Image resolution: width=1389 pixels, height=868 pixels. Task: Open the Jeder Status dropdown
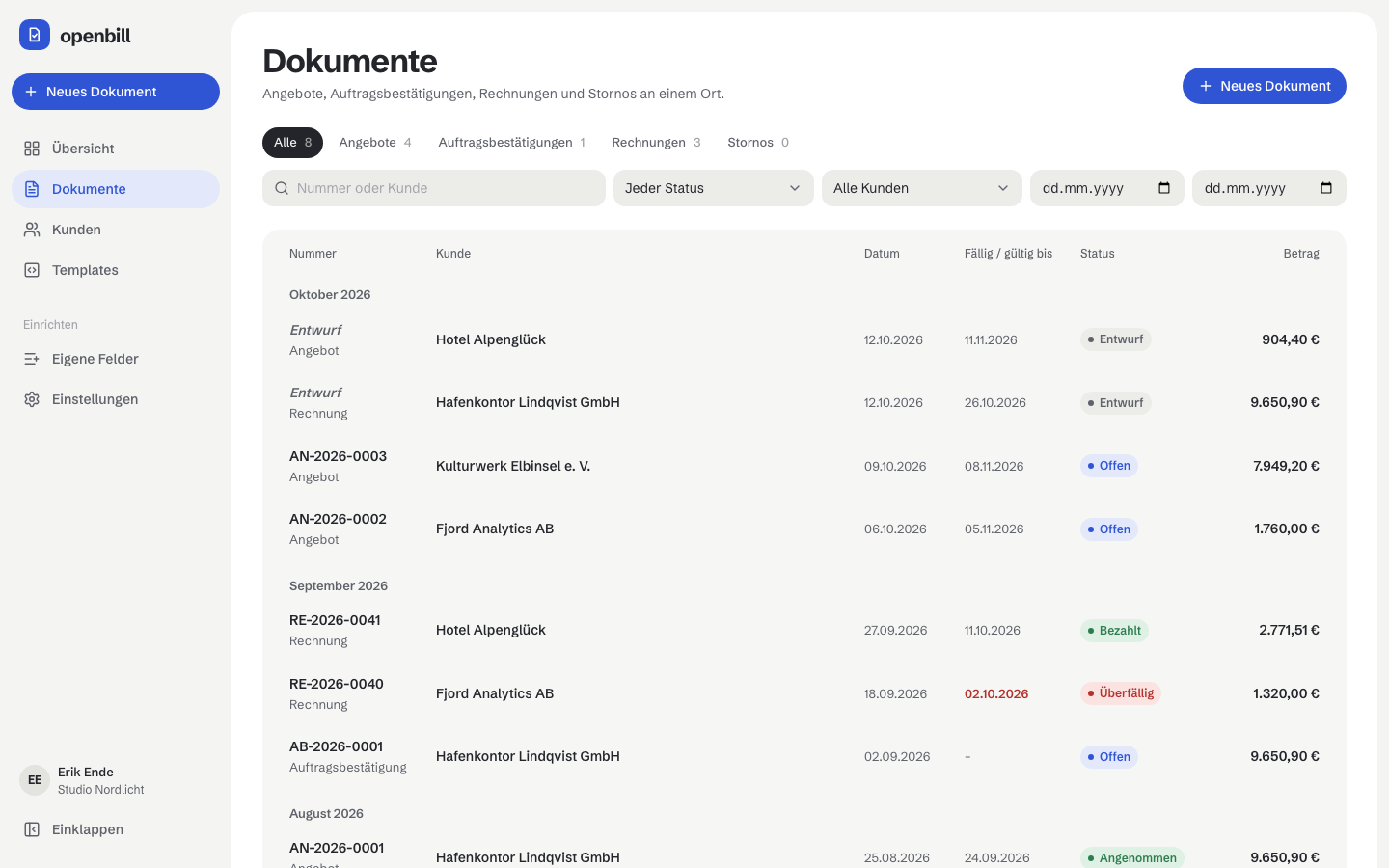714,188
